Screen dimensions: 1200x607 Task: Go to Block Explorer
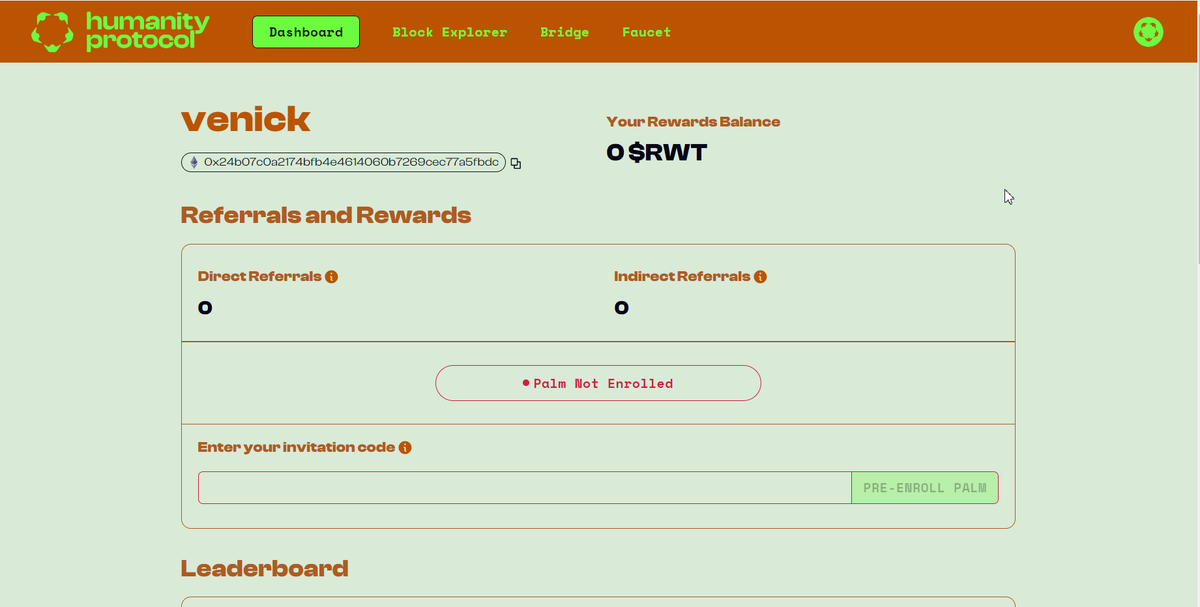click(450, 32)
